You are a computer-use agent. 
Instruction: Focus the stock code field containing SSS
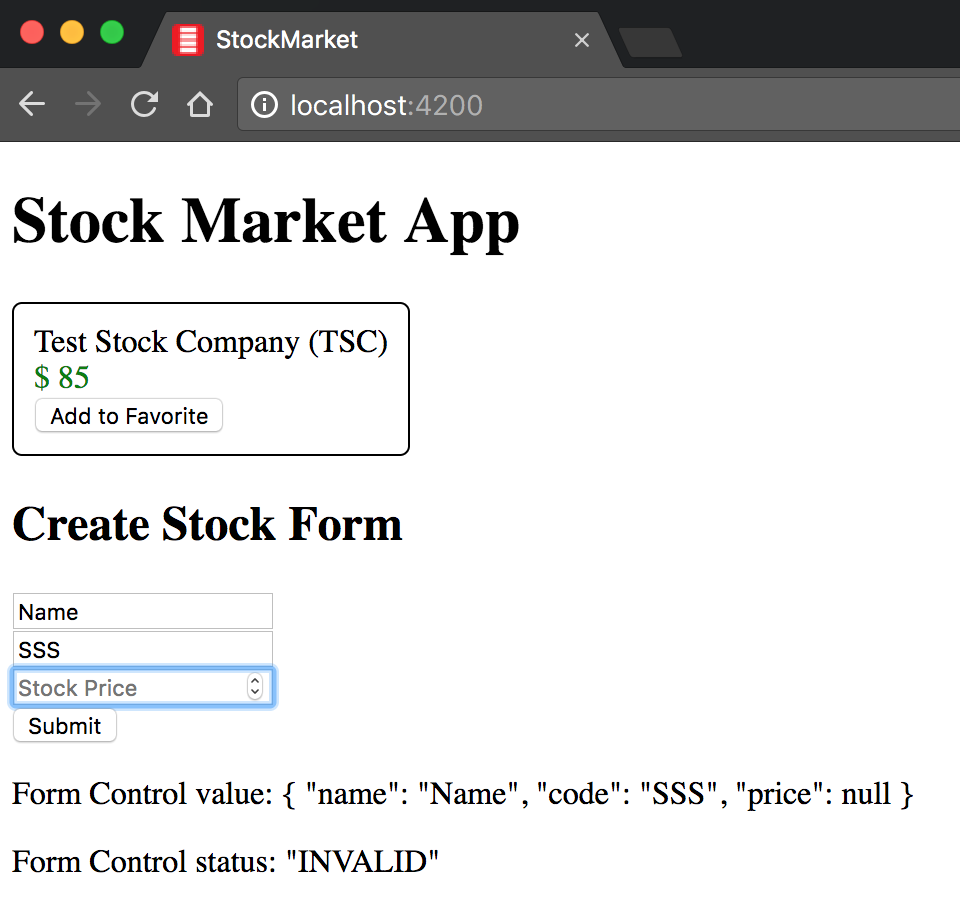tap(143, 650)
